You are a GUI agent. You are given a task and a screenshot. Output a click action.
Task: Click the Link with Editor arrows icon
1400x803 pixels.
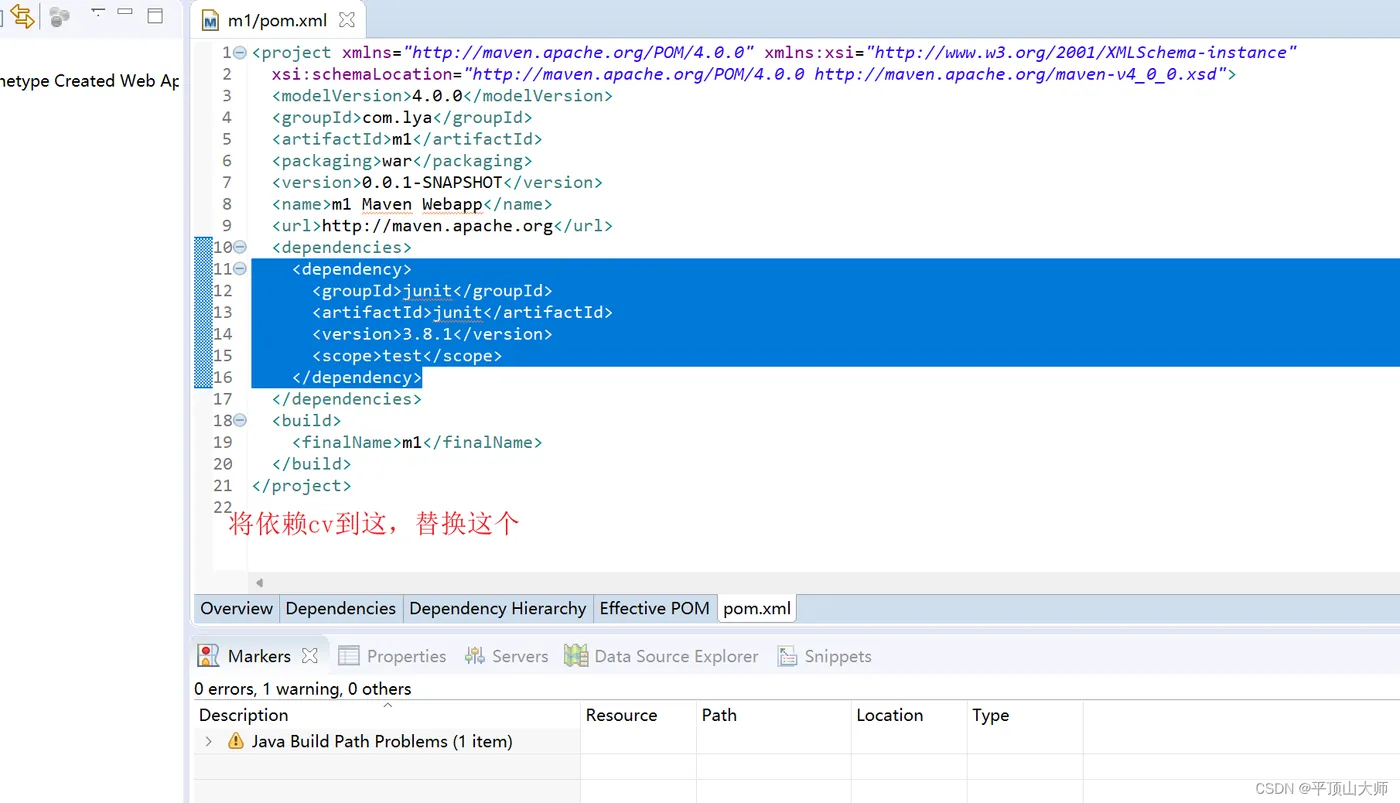[22, 16]
